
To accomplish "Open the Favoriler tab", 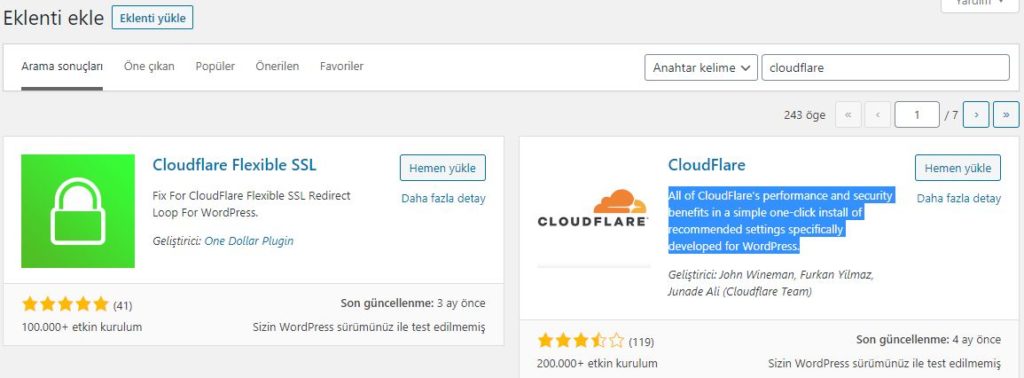I will coord(342,67).
